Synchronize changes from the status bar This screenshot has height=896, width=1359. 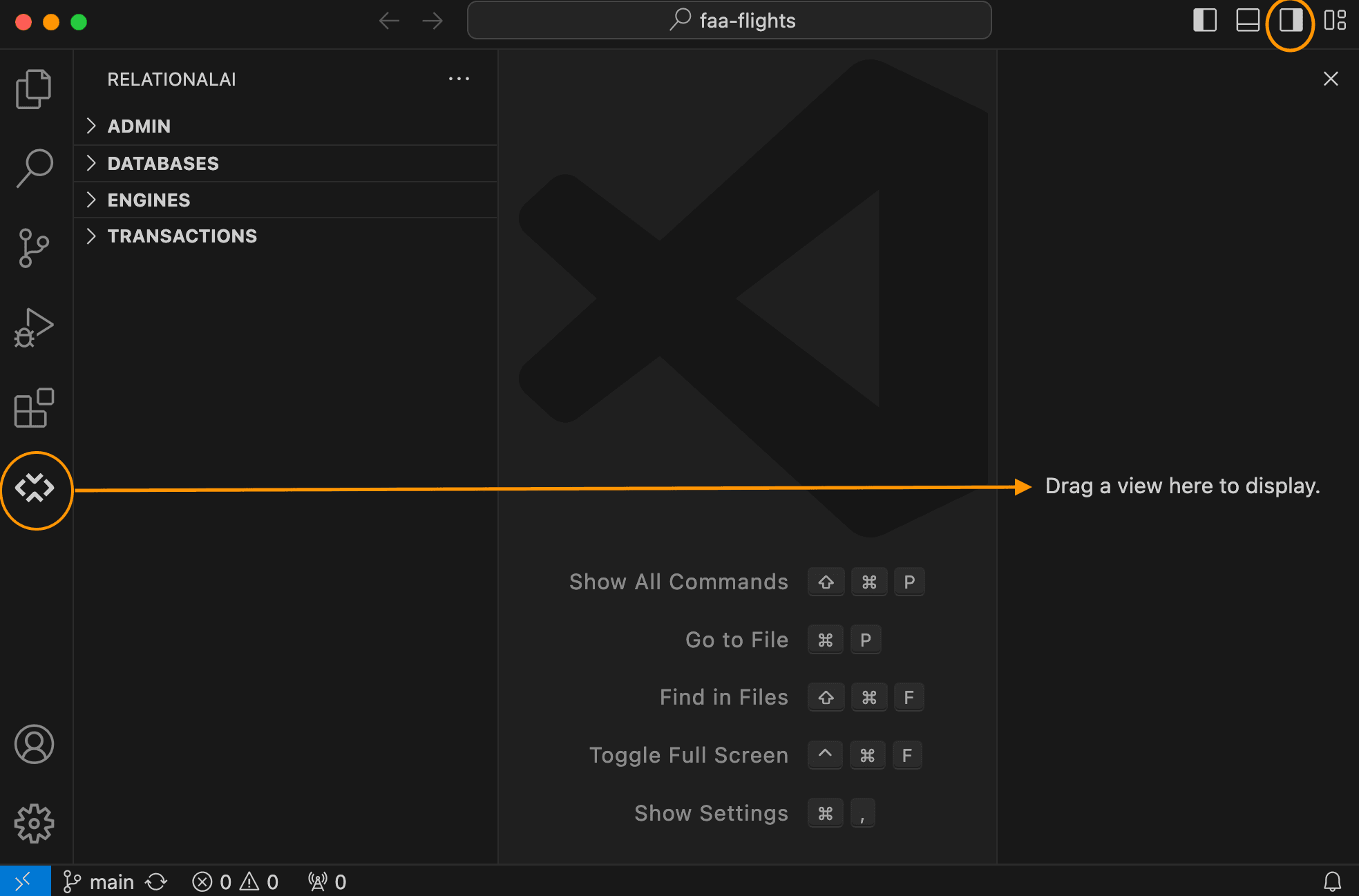pos(156,881)
